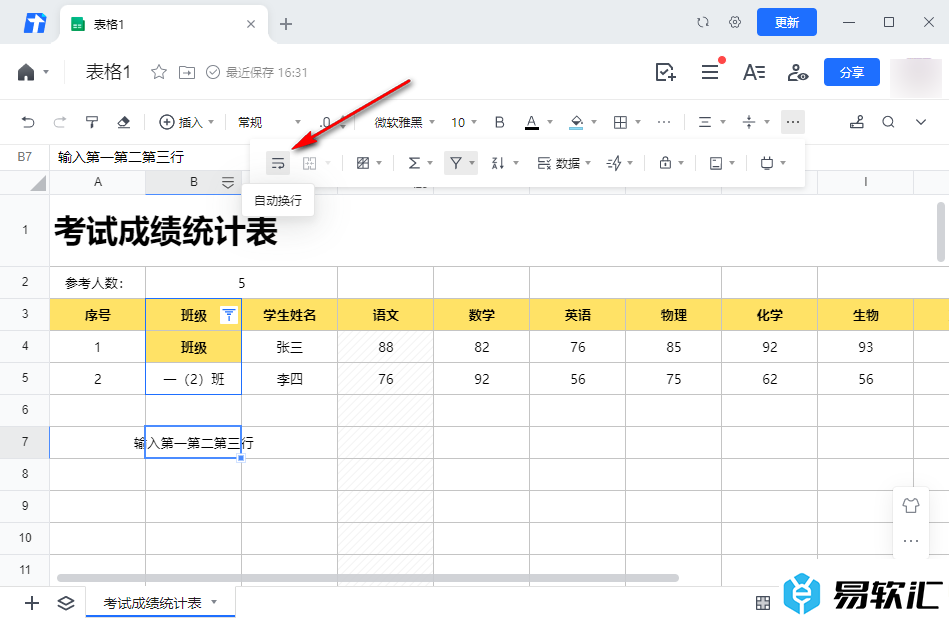This screenshot has width=949, height=619.
Task: Select the 语文 header cell
Action: (386, 315)
